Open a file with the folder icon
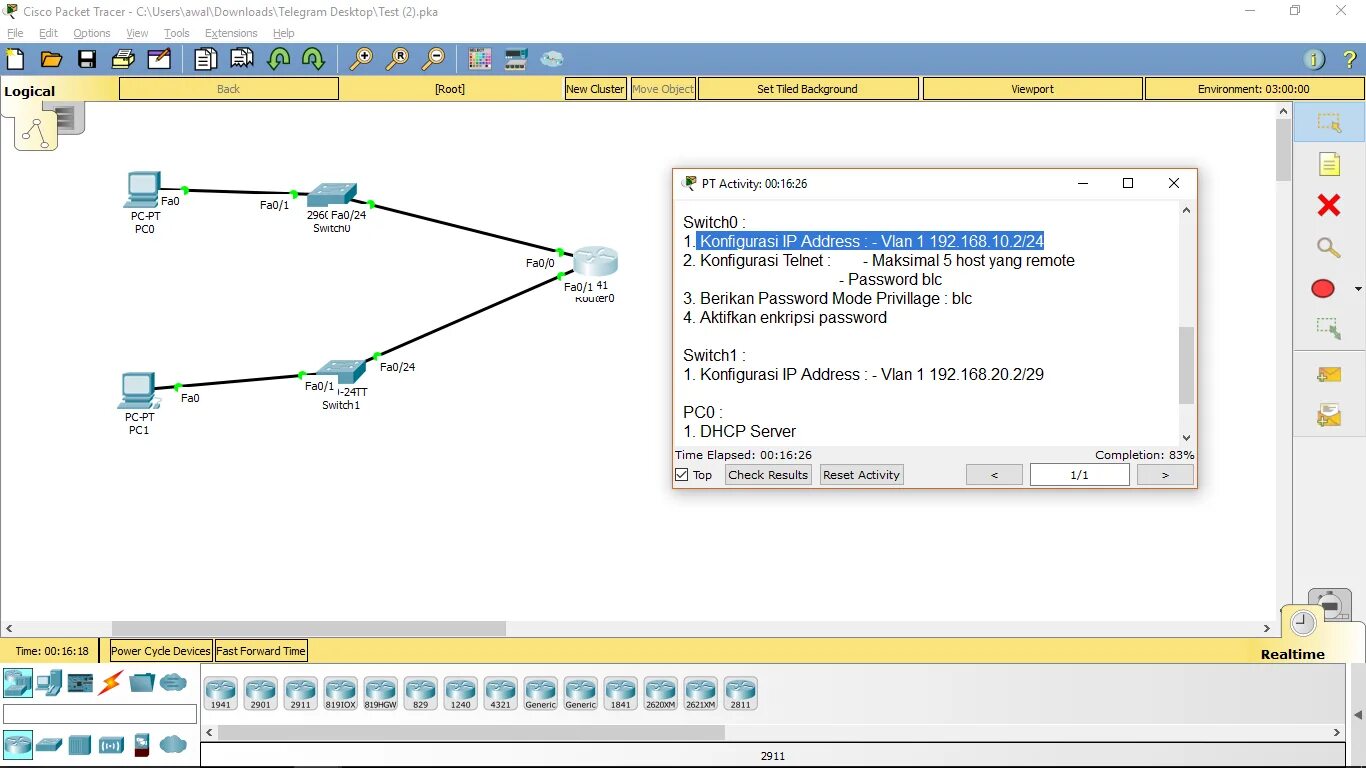Screen dimensions: 1366x768 coord(51,59)
